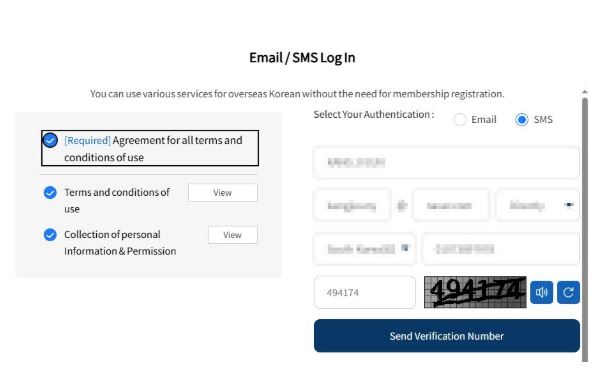Screen dimensions: 602x374
Task: View Collection of personal Information & Permission
Action: point(233,235)
